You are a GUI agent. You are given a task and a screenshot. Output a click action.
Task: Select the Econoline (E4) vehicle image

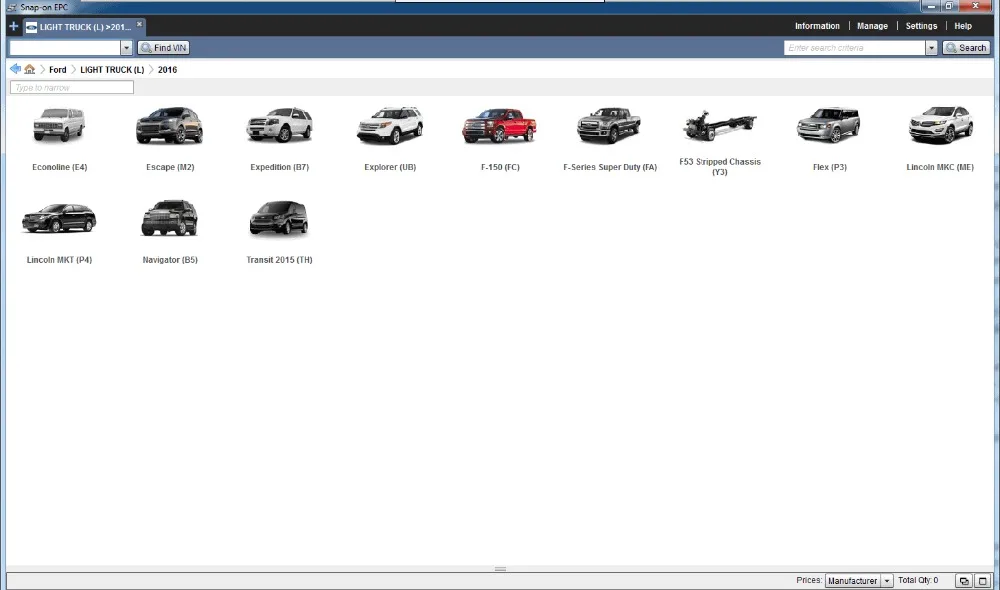click(59, 125)
